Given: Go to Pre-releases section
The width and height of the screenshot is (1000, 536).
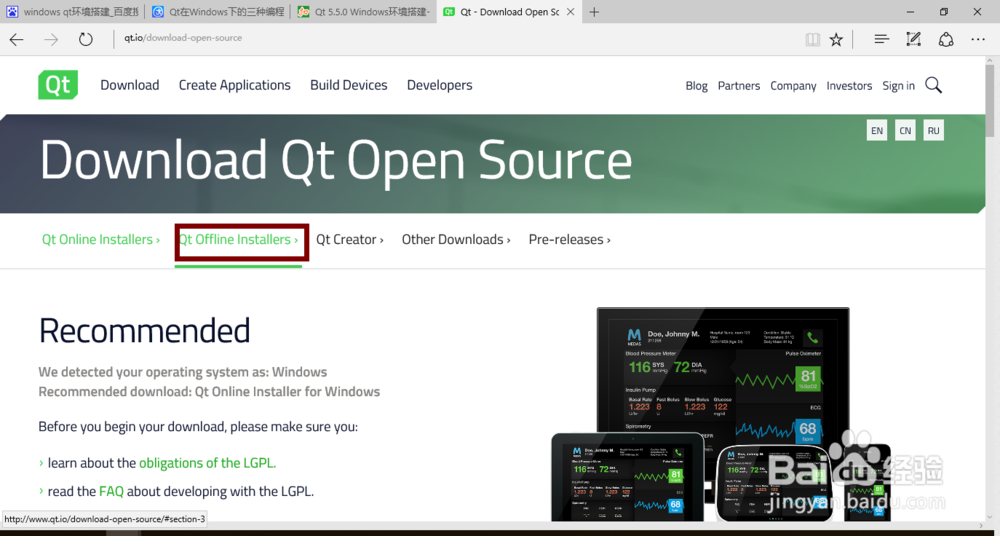Looking at the screenshot, I should (x=570, y=240).
